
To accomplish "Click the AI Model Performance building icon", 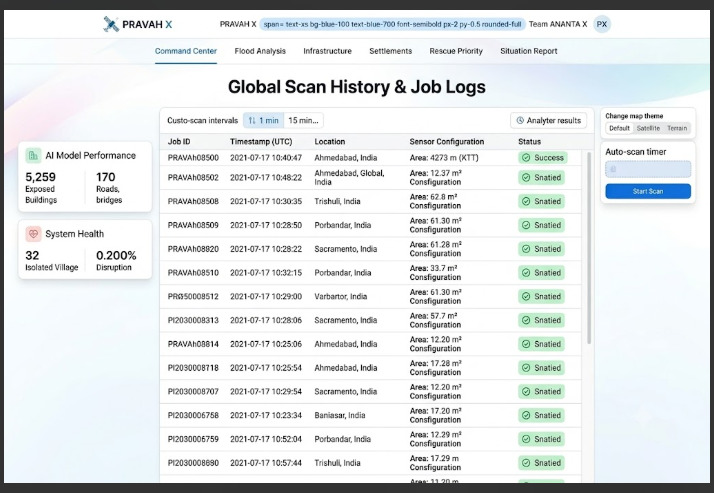I will [33, 156].
